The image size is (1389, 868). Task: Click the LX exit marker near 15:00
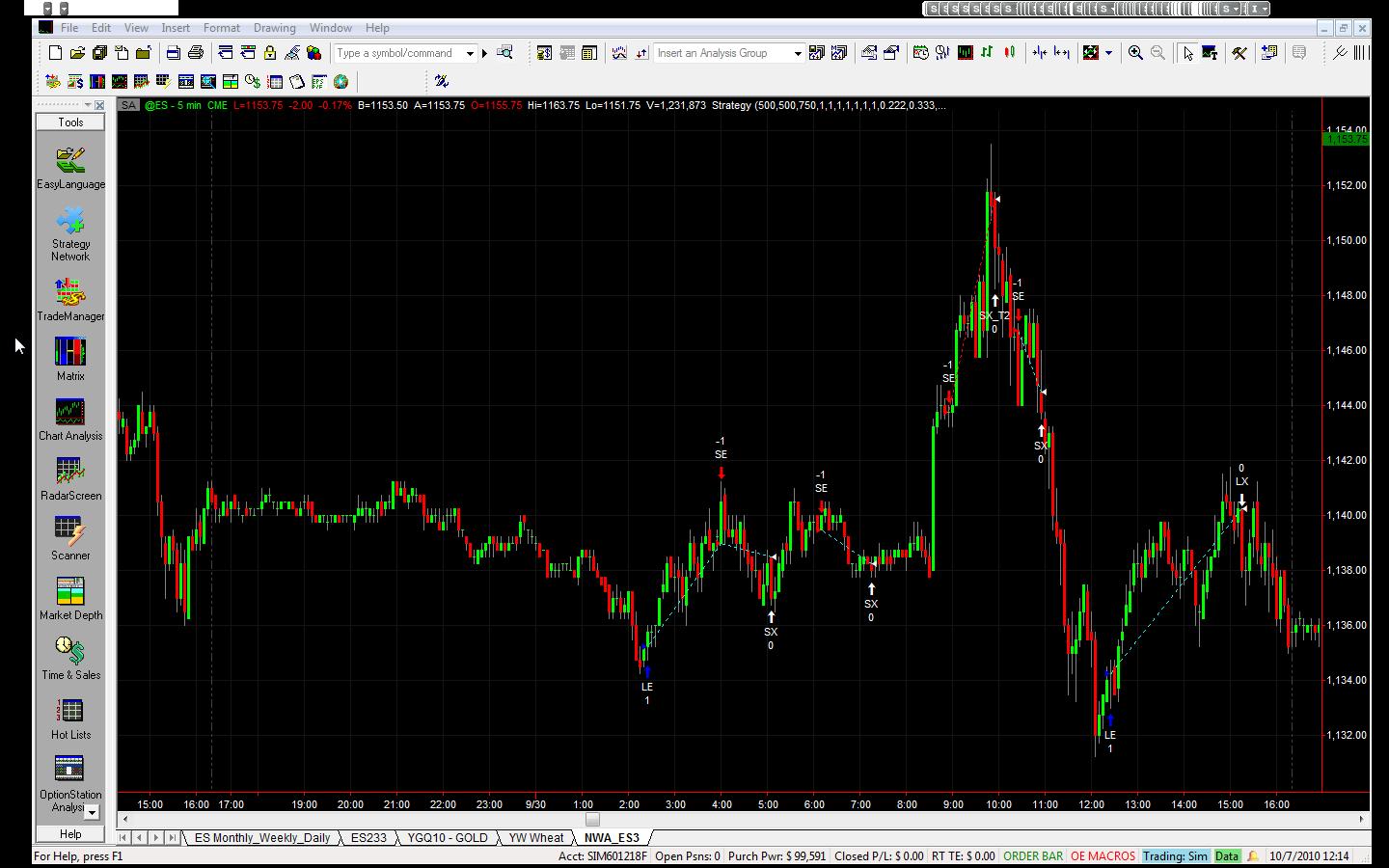1241,481
